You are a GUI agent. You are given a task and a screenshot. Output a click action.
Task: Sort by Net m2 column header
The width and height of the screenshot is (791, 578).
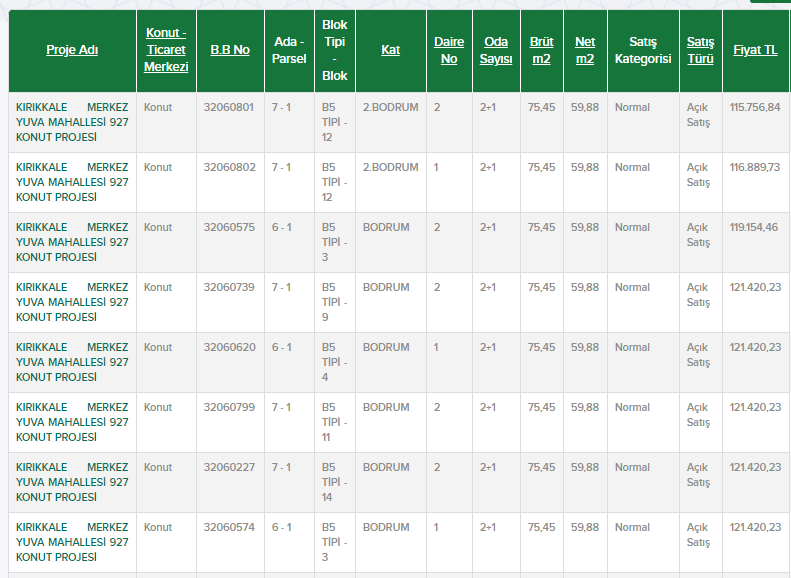click(585, 50)
